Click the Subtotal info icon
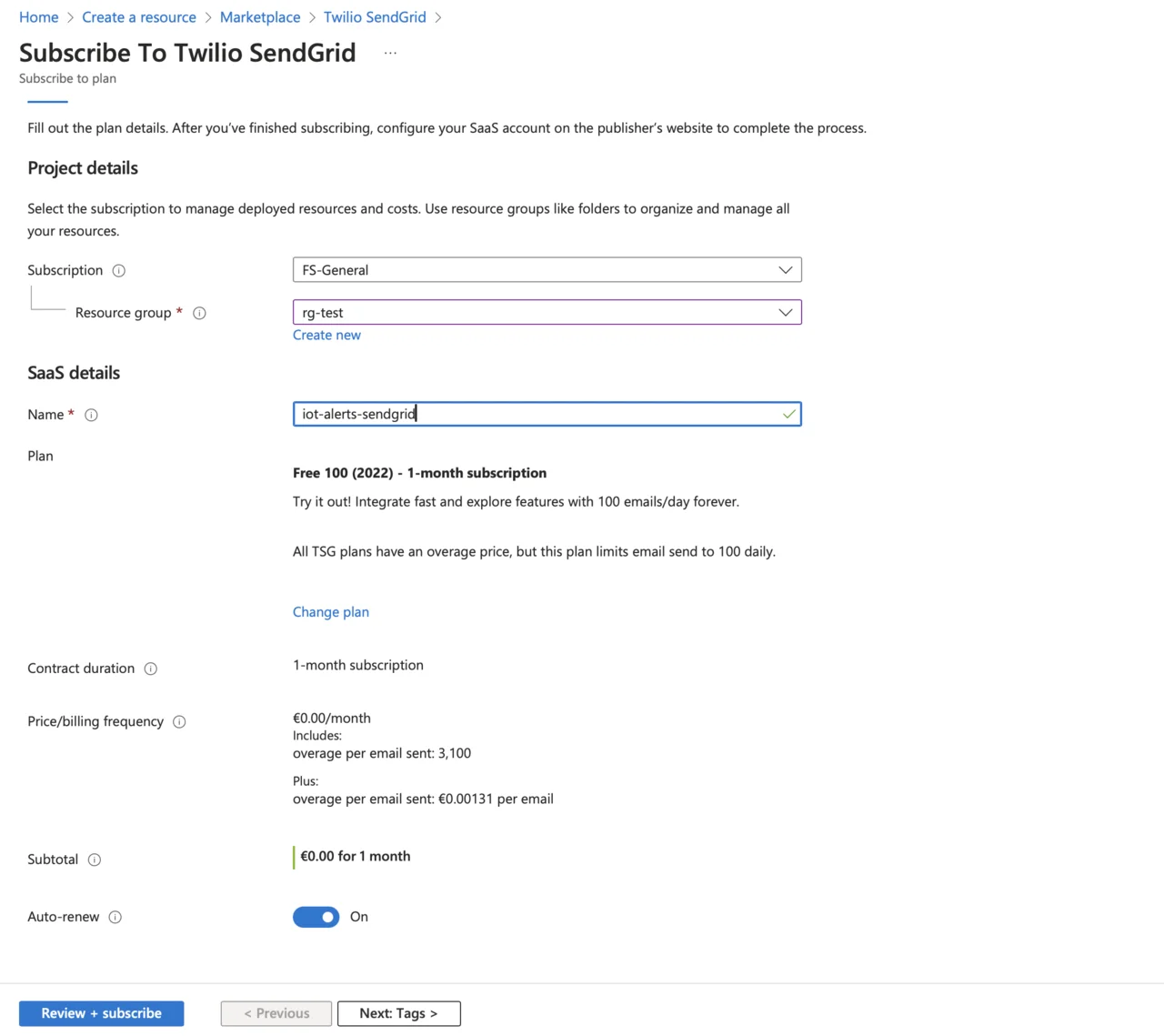 pyautogui.click(x=95, y=860)
